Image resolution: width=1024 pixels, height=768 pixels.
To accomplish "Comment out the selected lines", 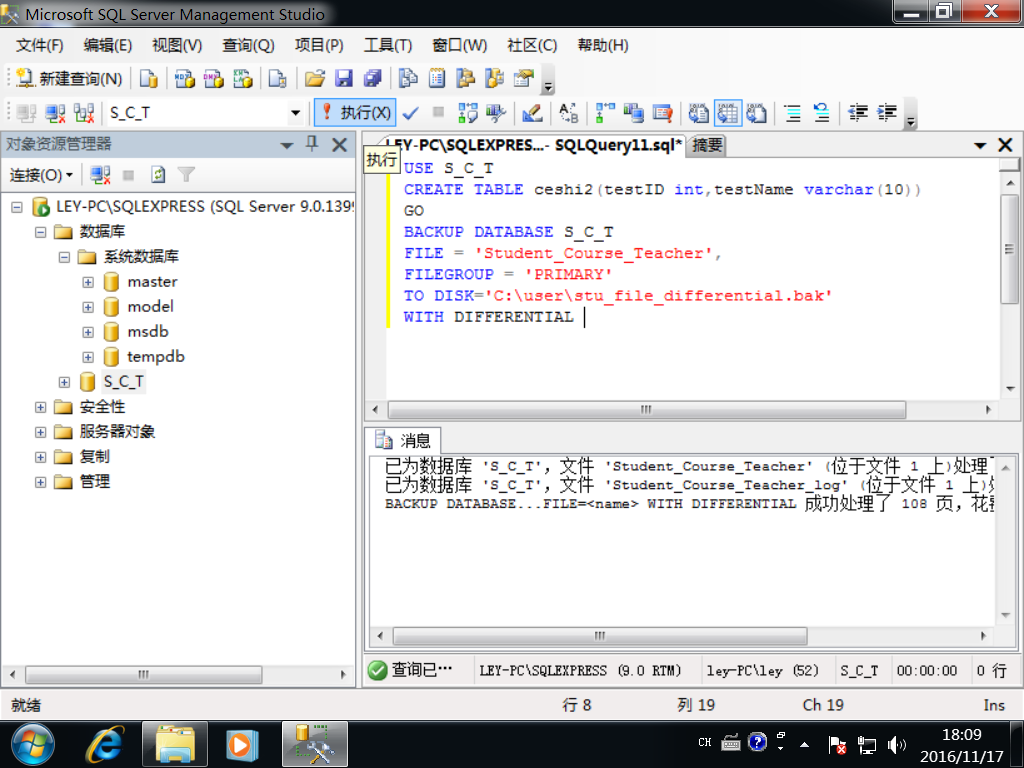I will 793,113.
